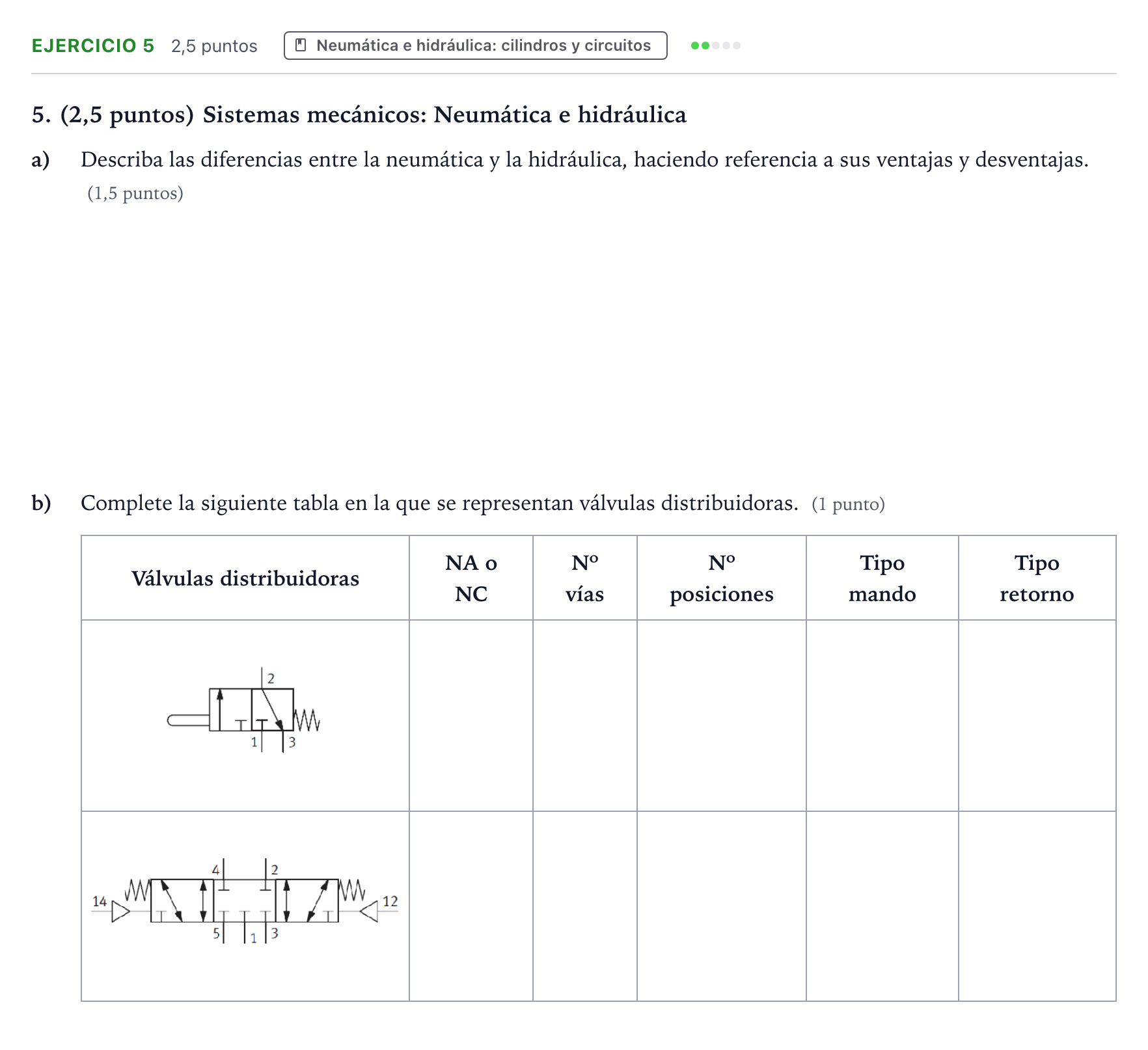Click the empty Tipo mando cell for the second valve

pyautogui.click(x=882, y=906)
